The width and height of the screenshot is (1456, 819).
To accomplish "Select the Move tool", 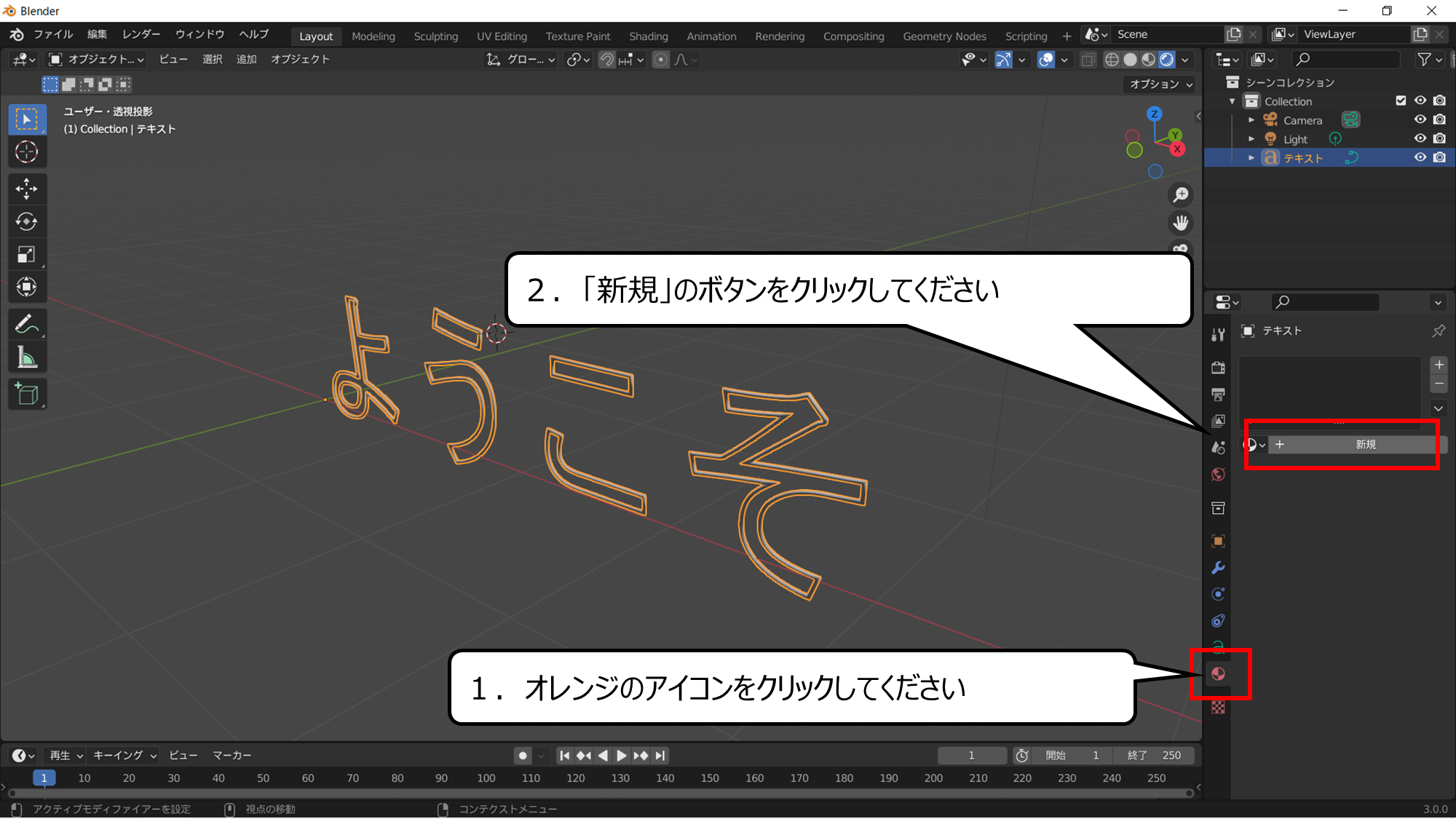I will [27, 189].
